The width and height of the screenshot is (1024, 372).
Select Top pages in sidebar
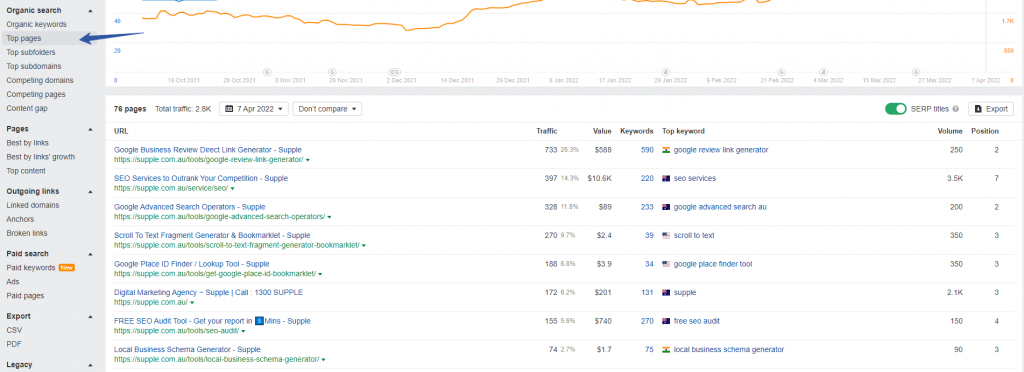pos(24,39)
